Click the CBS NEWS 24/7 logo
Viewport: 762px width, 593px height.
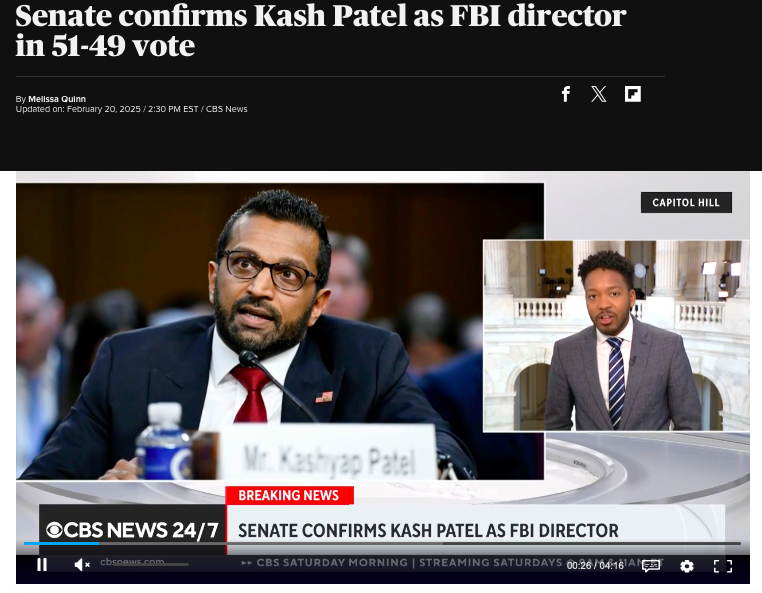point(132,530)
